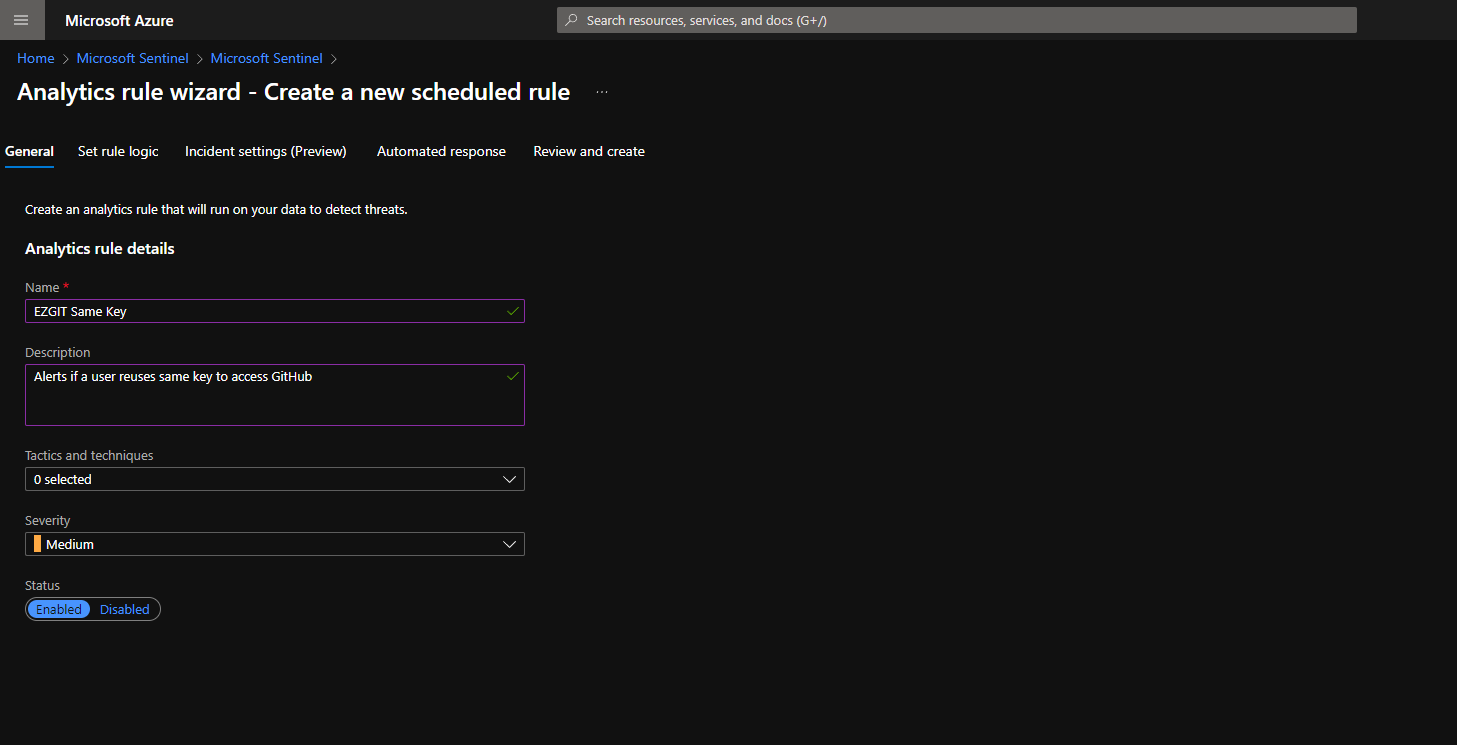Open the Incident settings (Preview) tab
The width and height of the screenshot is (1457, 745).
[266, 152]
